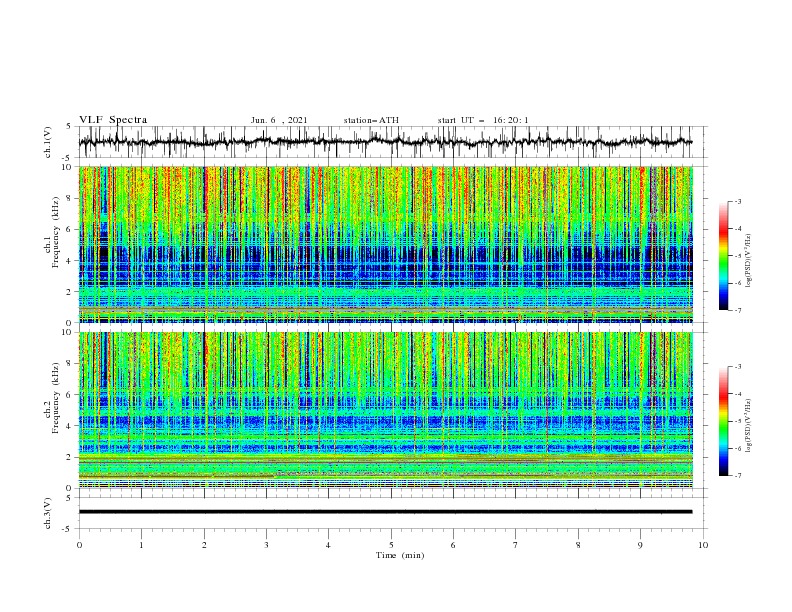
Task: Click the ch.1 "Frequency (kHz)" axis label
Action: [56, 230]
